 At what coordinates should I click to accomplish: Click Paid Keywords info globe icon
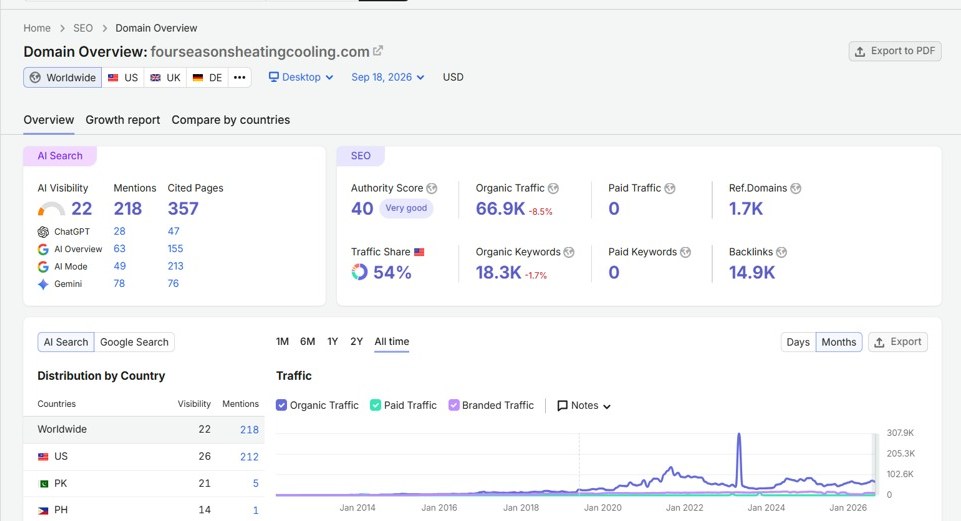685,252
